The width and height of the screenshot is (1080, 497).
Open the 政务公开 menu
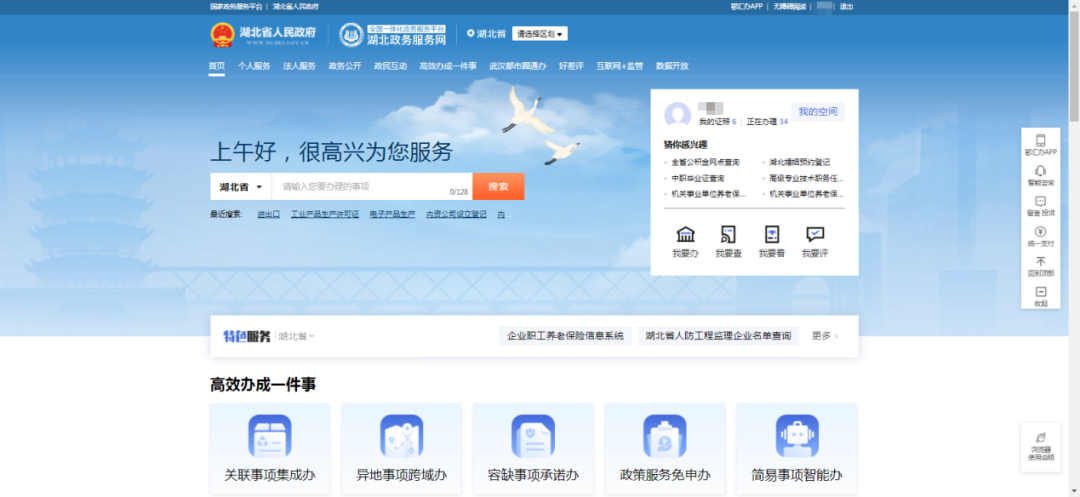click(345, 66)
